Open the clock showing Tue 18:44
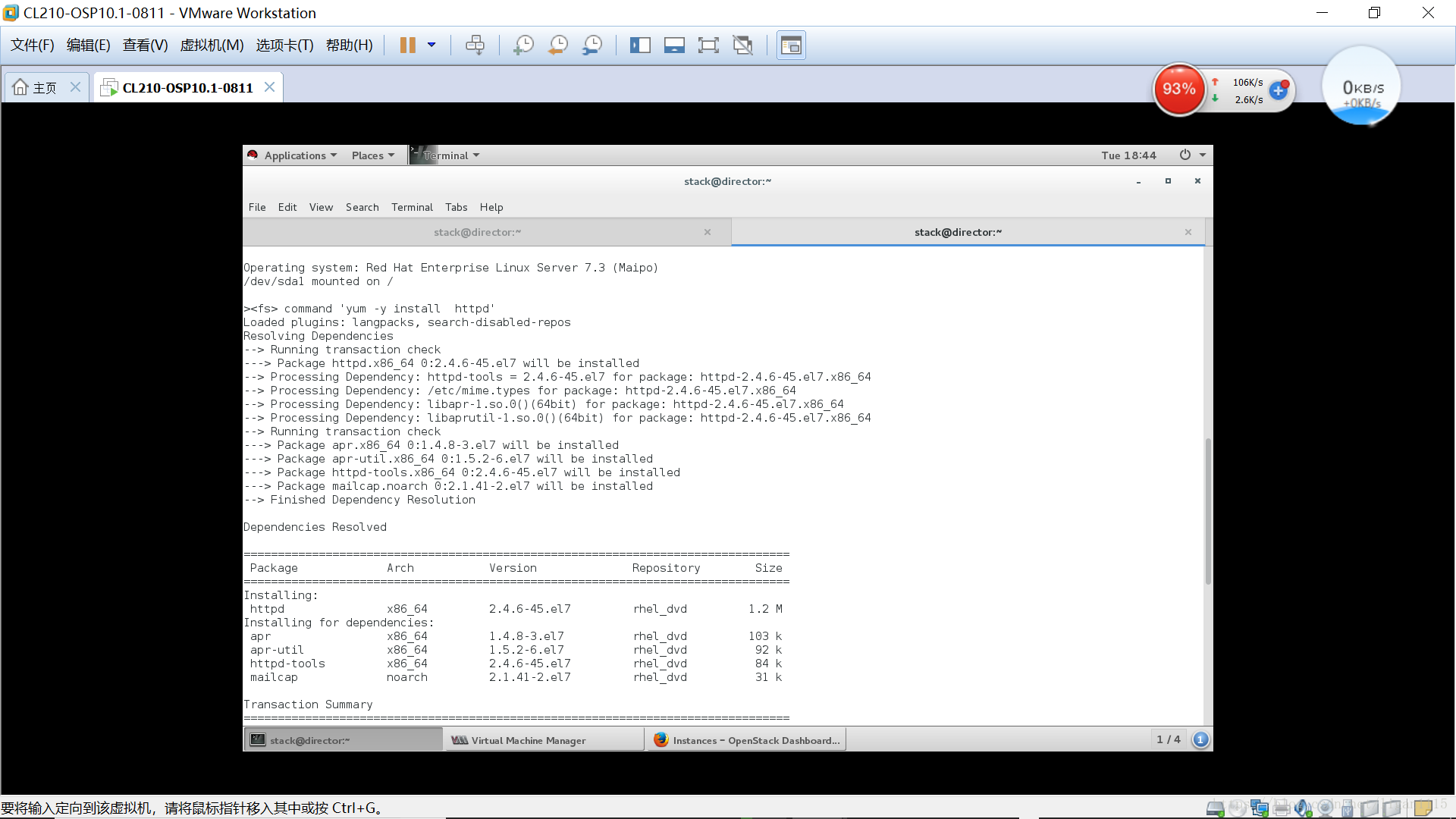 (1128, 155)
